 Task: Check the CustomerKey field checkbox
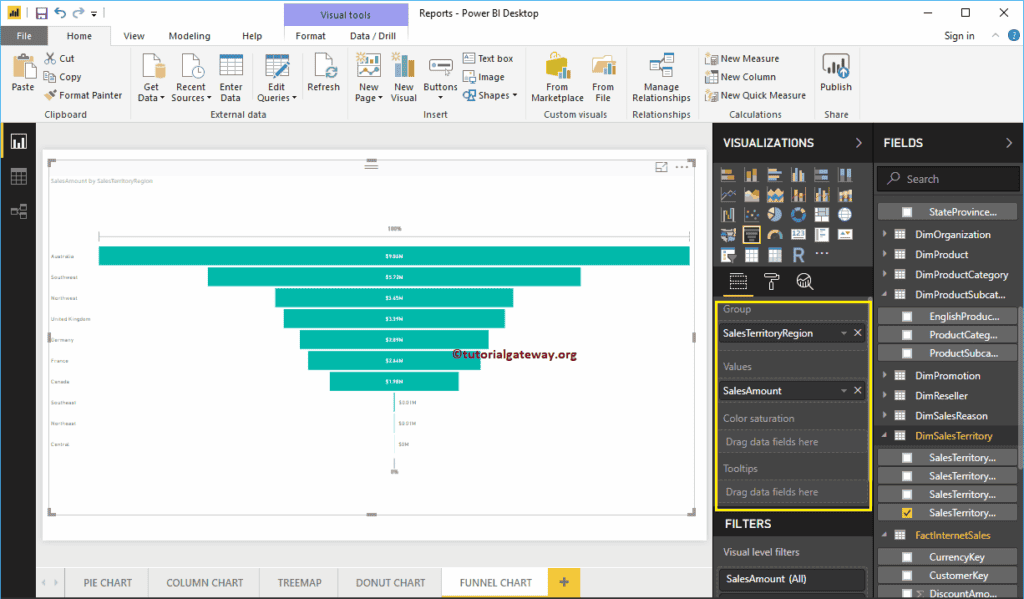coord(907,575)
